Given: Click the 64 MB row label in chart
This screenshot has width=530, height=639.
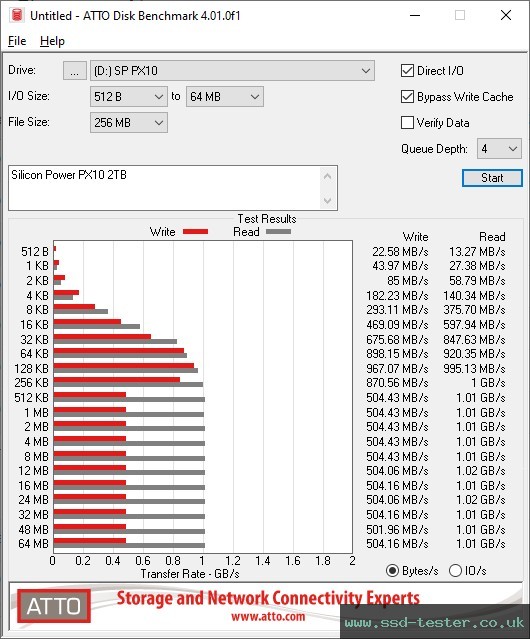Looking at the screenshot, I should click(33, 544).
